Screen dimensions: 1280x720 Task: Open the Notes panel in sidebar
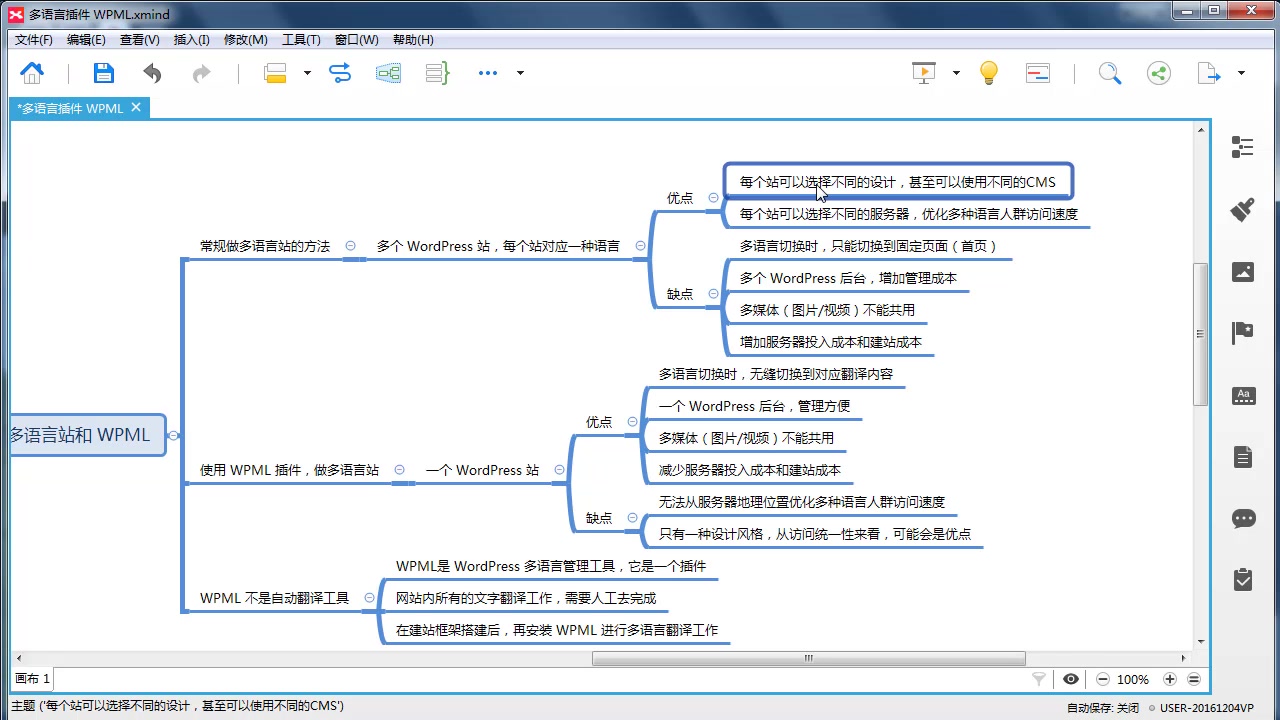pos(1242,456)
